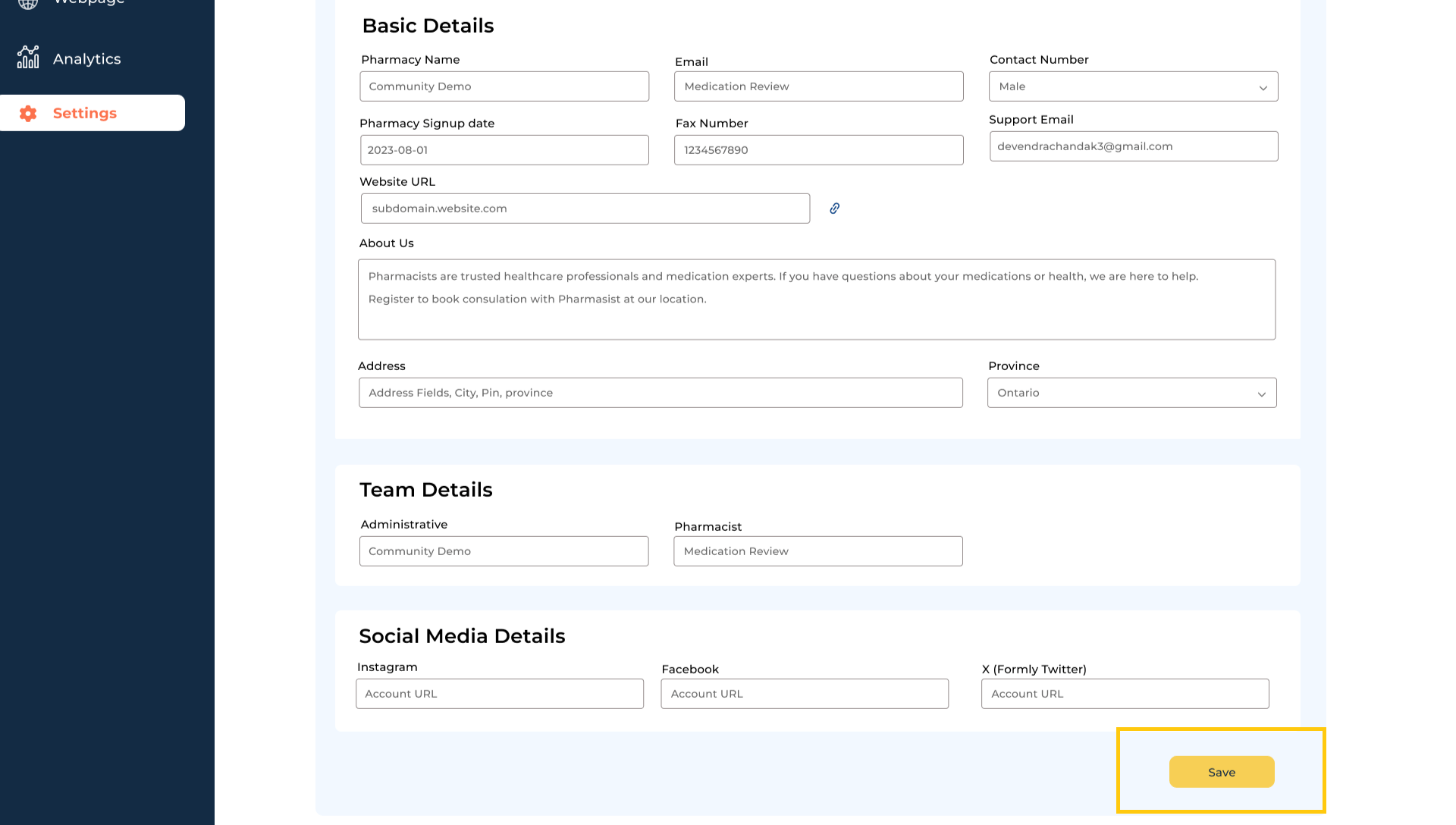Click the Analytics chart icon in sidebar
Viewport: 1456px width, 825px height.
28,58
